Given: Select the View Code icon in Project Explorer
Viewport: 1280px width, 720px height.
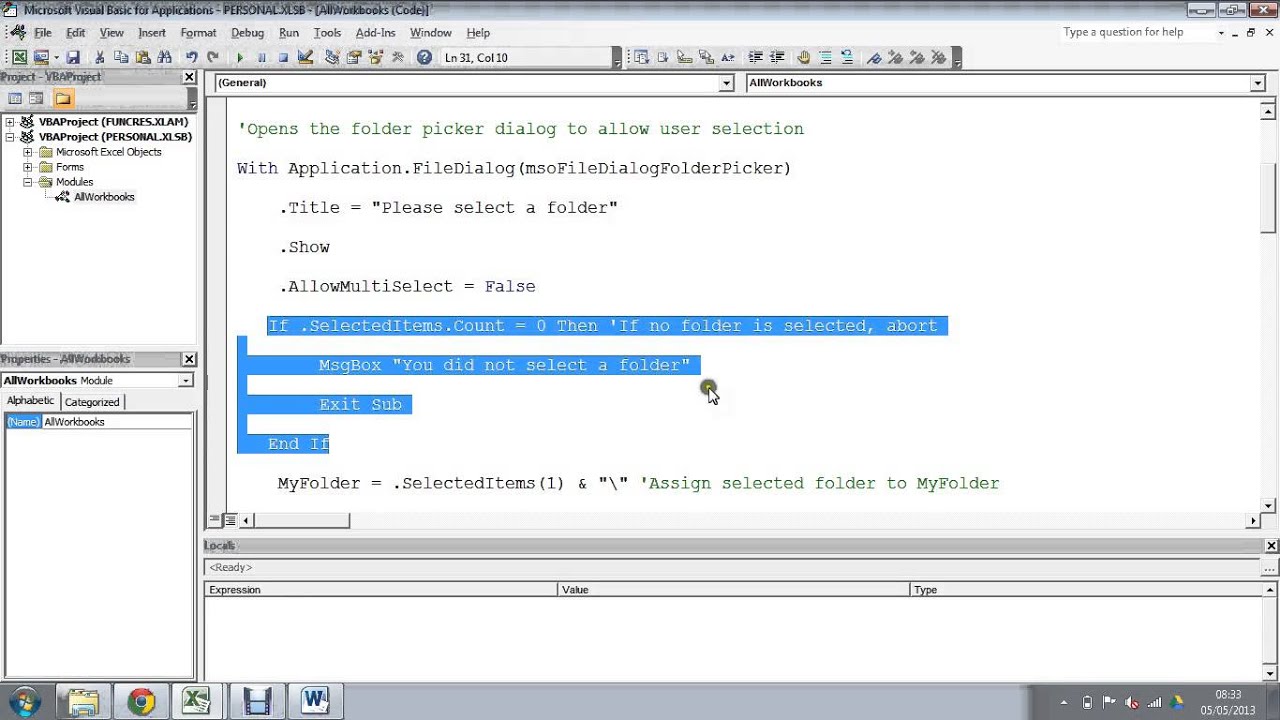Looking at the screenshot, I should click(15, 98).
